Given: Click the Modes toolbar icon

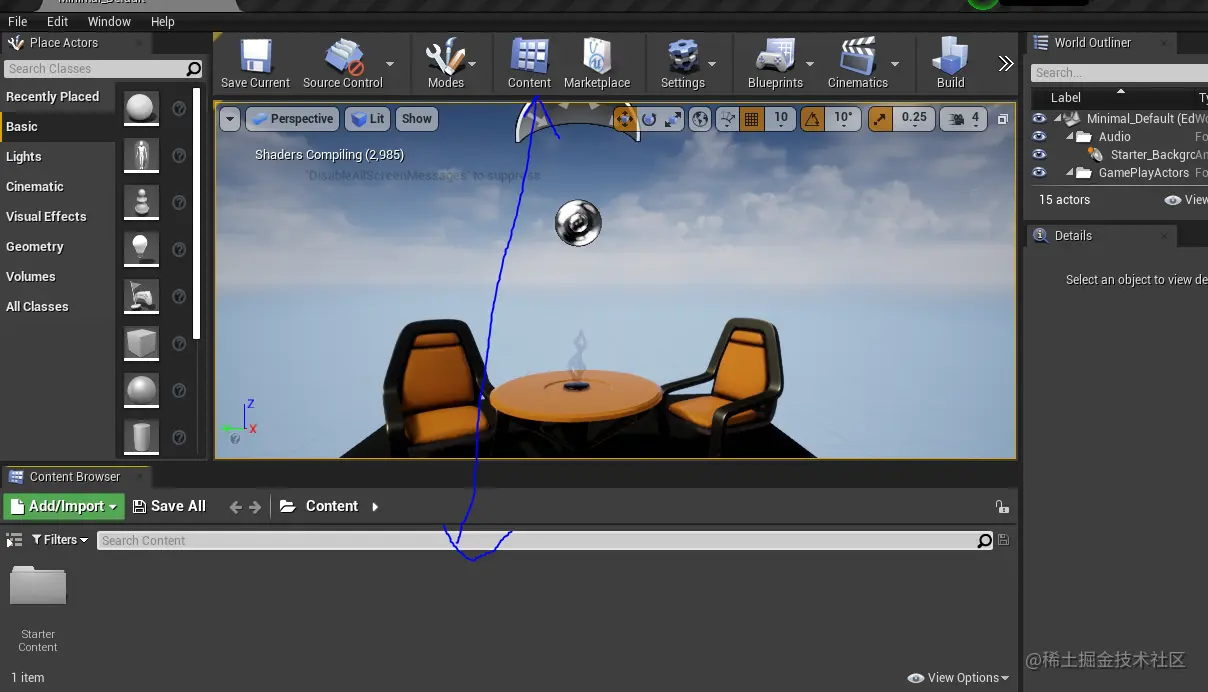Looking at the screenshot, I should coord(445,64).
